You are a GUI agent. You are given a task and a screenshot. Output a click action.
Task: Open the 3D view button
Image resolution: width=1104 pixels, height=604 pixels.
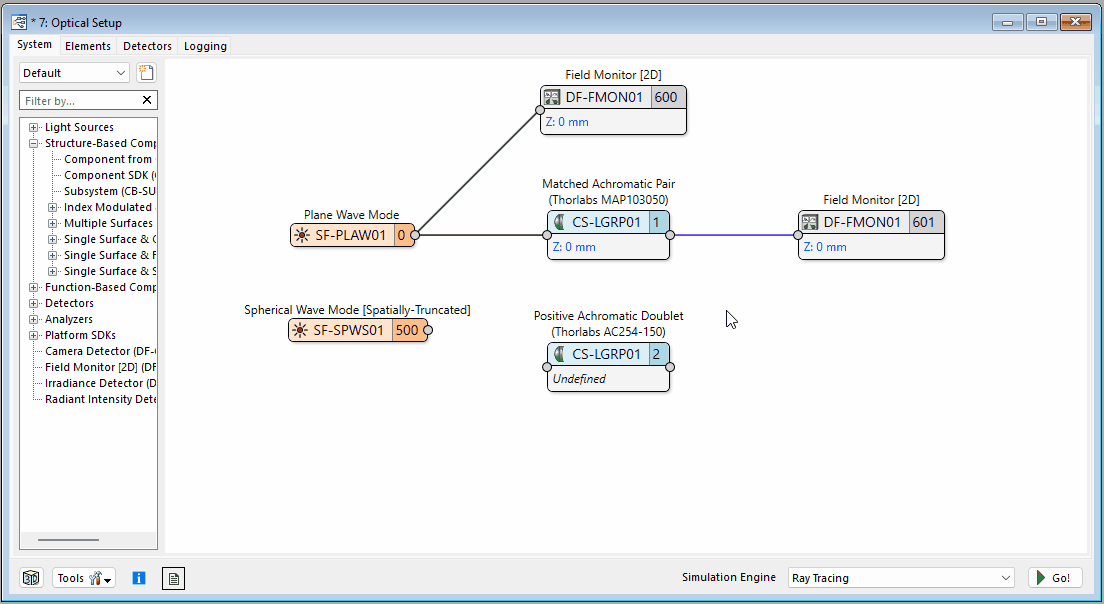coord(32,578)
